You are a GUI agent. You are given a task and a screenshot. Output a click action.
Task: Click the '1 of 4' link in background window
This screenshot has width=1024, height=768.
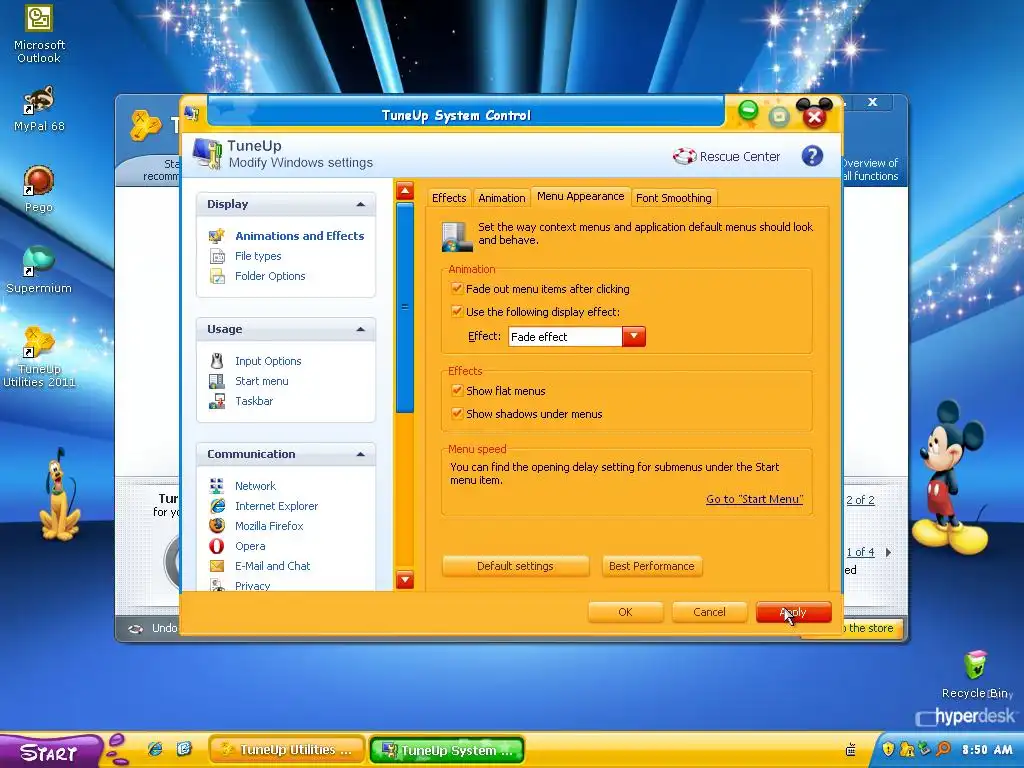coord(860,552)
